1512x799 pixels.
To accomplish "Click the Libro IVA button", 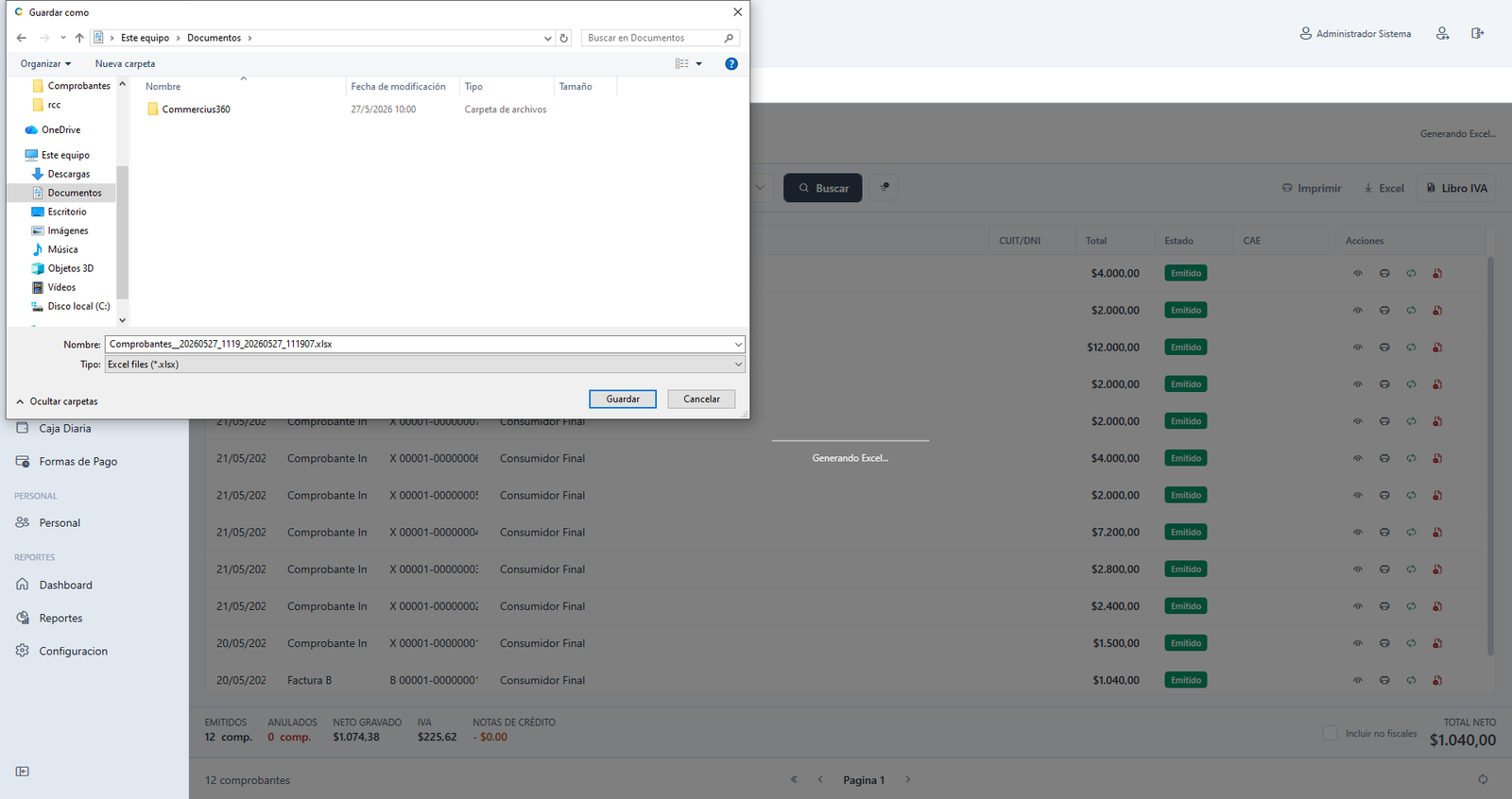I will coord(1456,188).
